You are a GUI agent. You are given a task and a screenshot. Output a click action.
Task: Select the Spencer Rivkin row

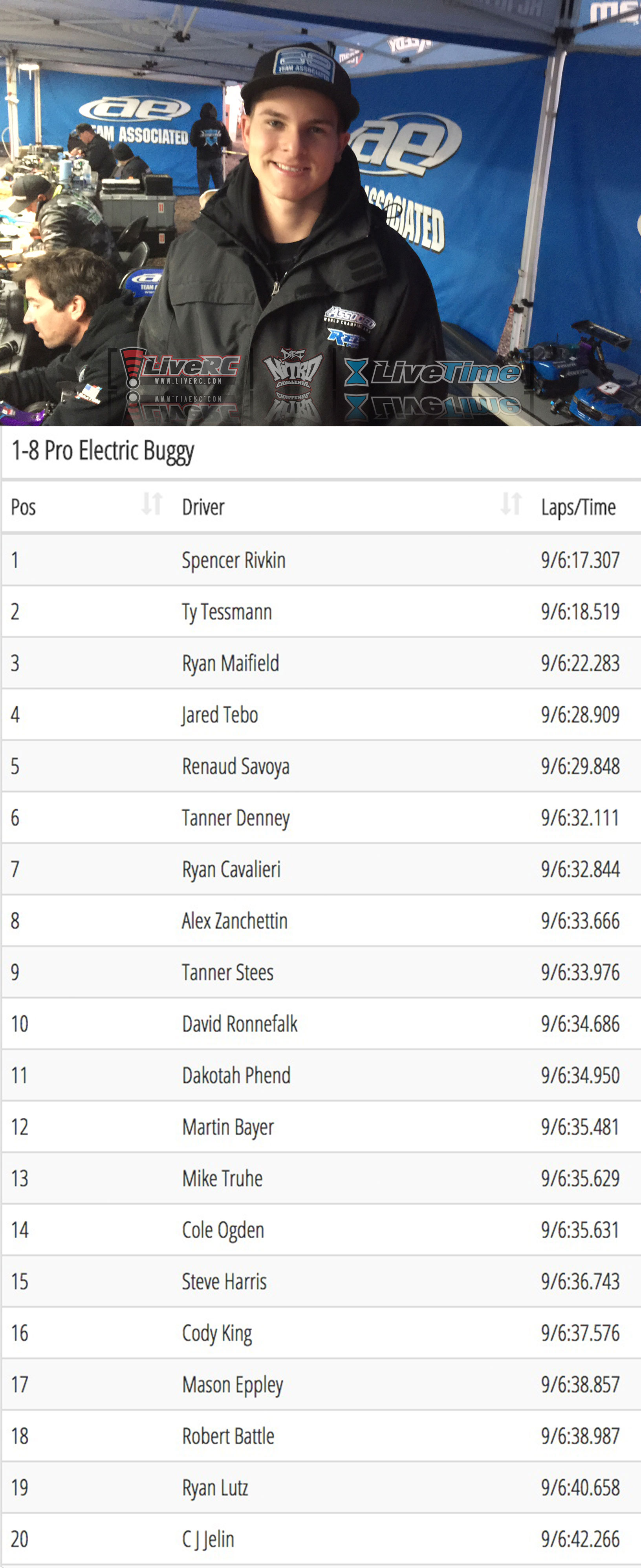click(320, 560)
